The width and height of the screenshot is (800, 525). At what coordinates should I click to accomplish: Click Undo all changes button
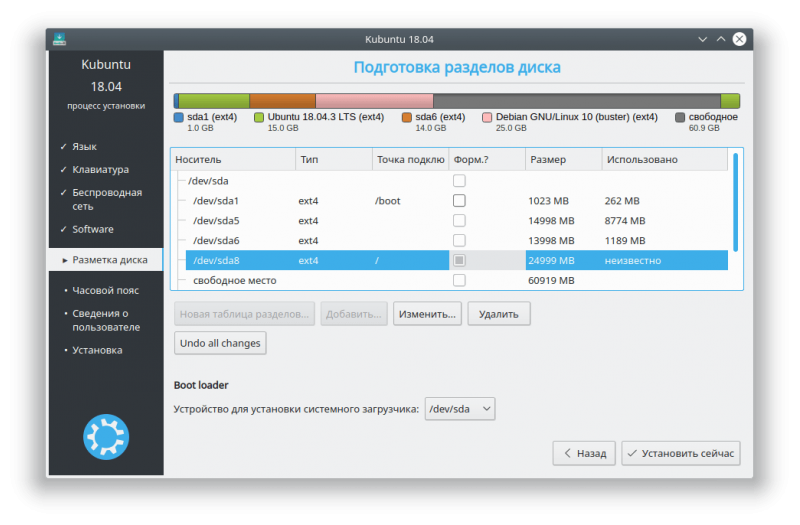(220, 343)
